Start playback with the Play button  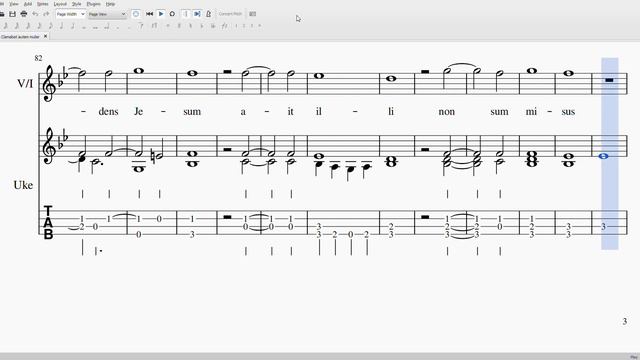pyautogui.click(x=161, y=14)
